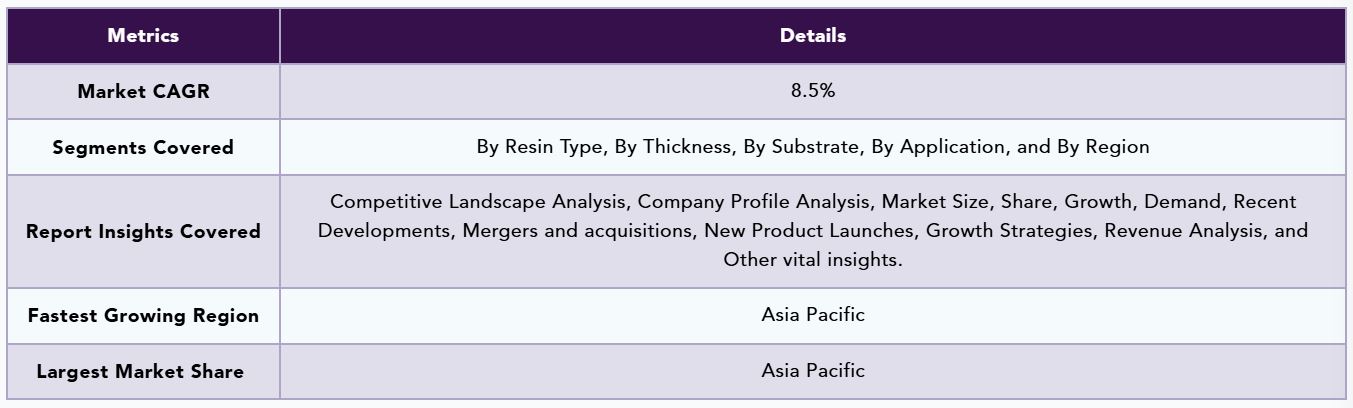Click Asia Pacific in Fastest Growing Region row
This screenshot has width=1353, height=408.
click(x=813, y=315)
